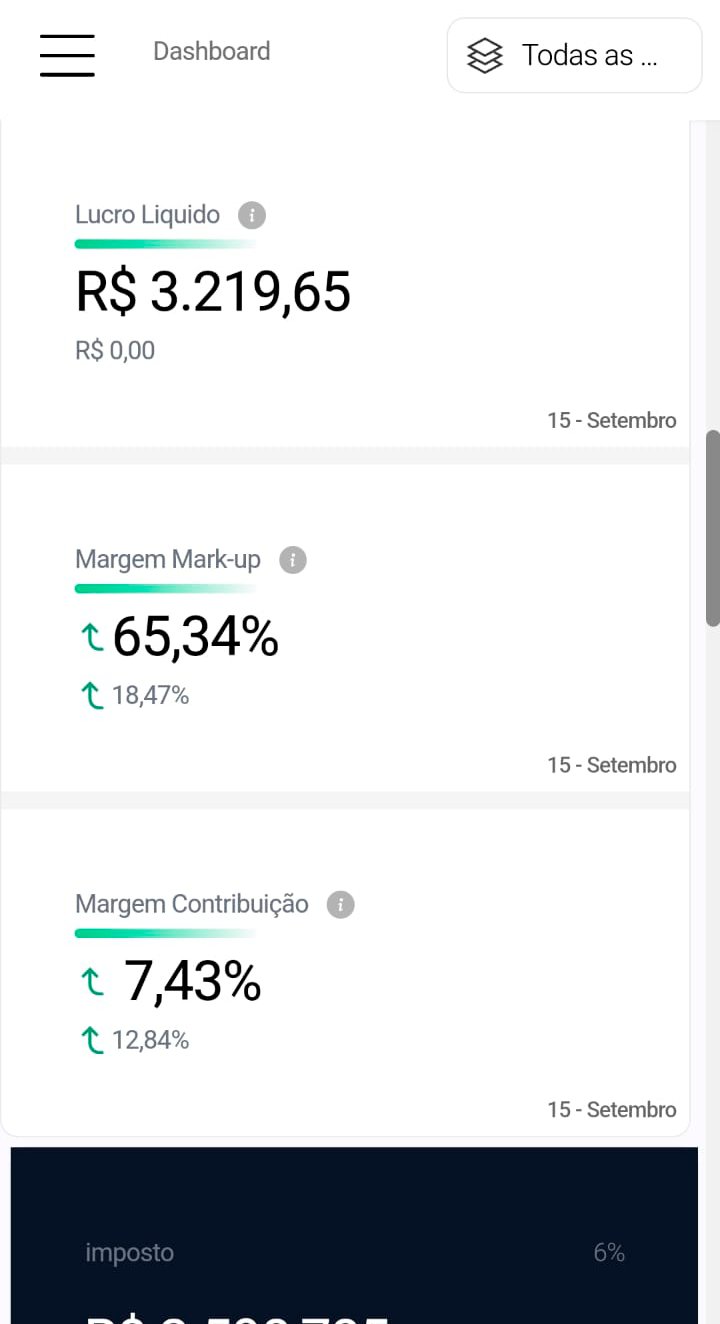
Task: Click the R$ 3.219,65 net profit value
Action: (213, 291)
